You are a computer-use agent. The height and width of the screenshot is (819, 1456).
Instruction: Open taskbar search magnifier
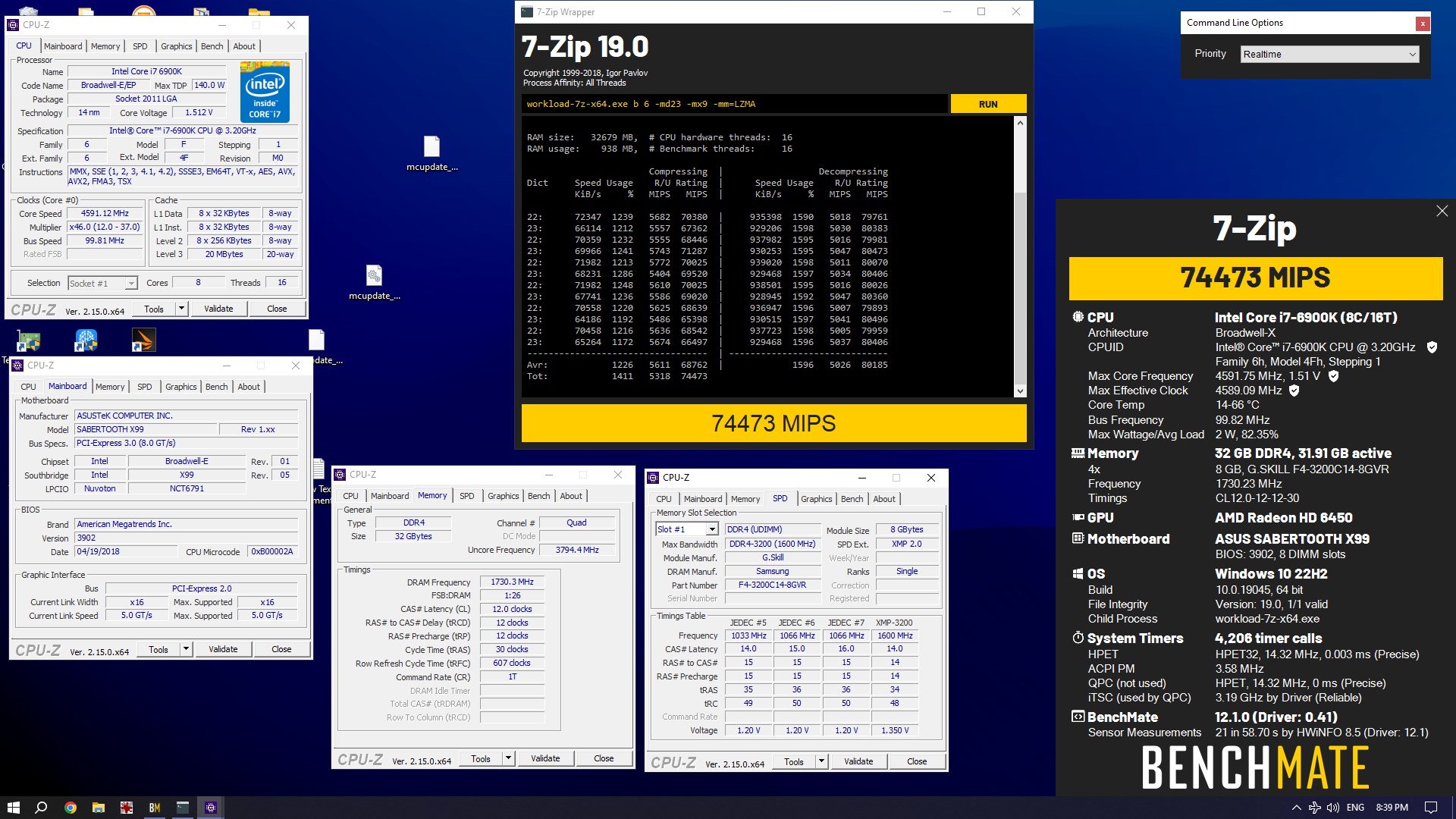[x=42, y=808]
